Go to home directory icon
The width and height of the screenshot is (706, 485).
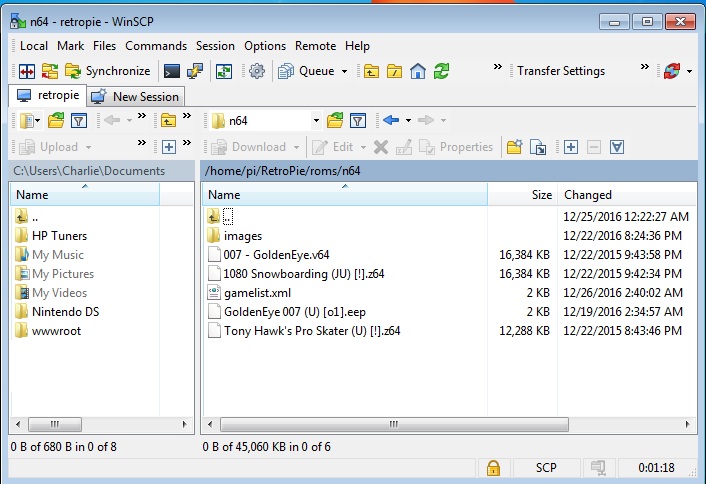pyautogui.click(x=418, y=71)
